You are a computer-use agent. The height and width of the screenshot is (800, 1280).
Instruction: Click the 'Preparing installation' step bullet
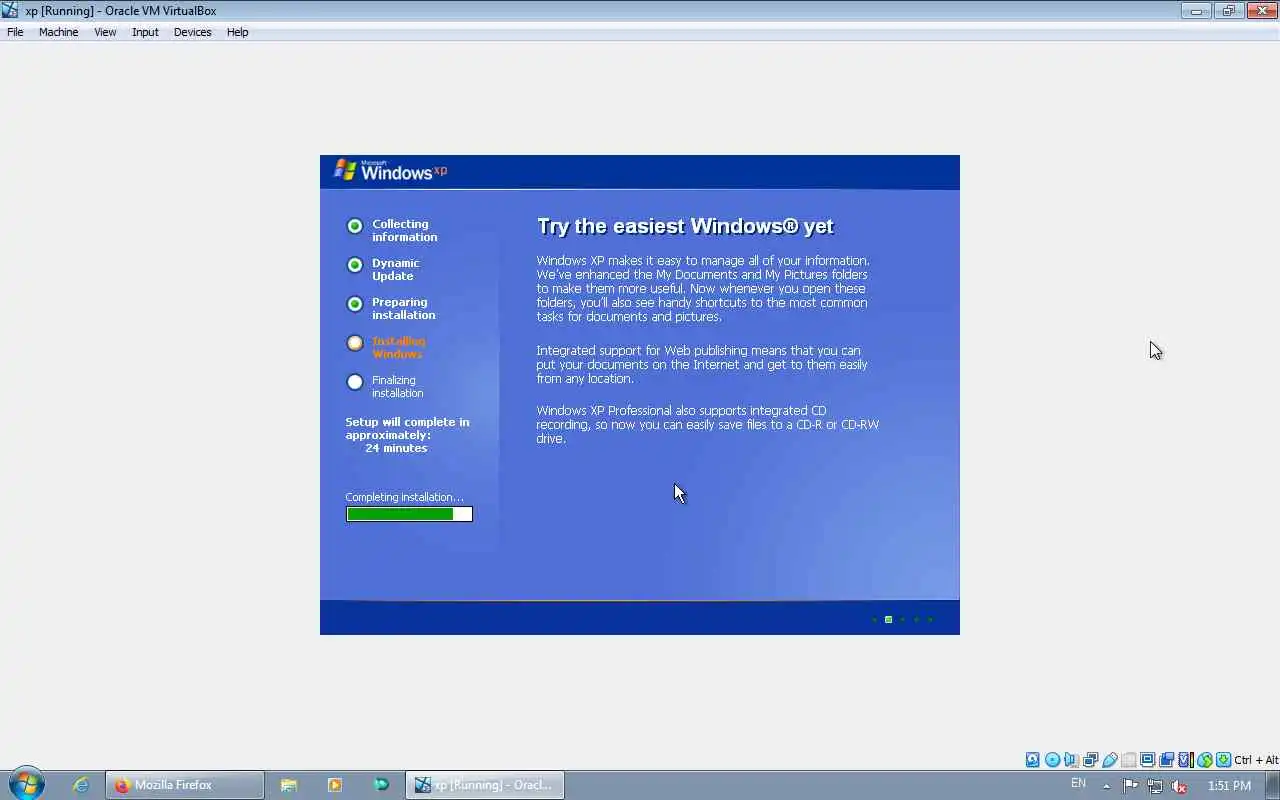pyautogui.click(x=355, y=304)
